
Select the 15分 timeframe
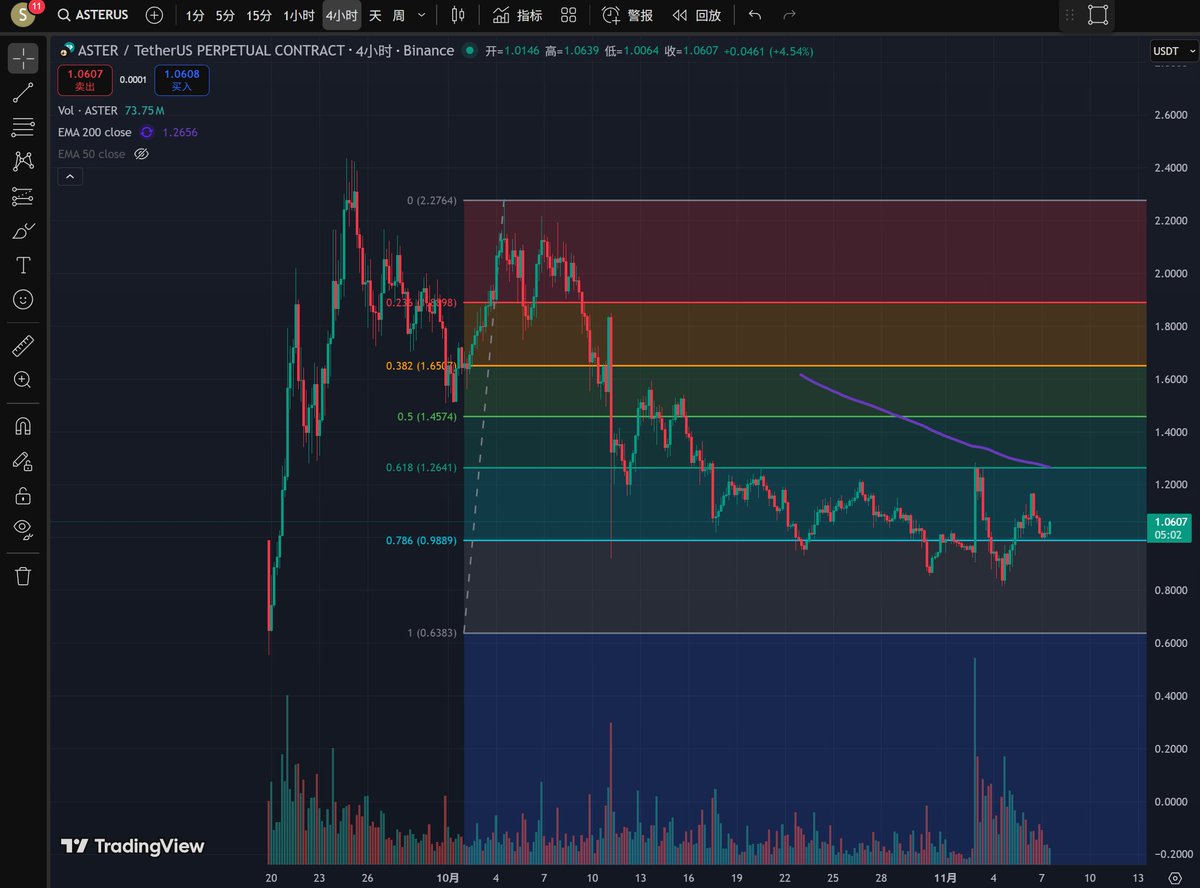click(x=259, y=15)
